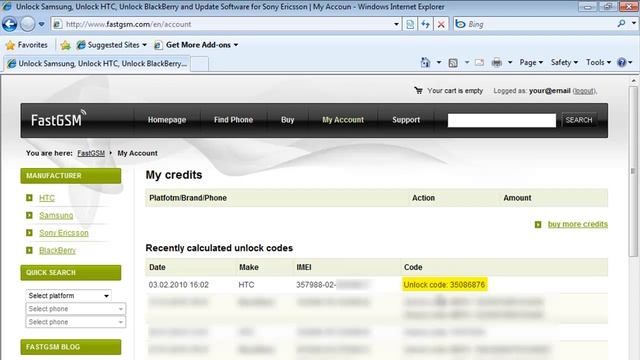This screenshot has width=640, height=360.
Task: Open the Safety menu
Action: [564, 62]
